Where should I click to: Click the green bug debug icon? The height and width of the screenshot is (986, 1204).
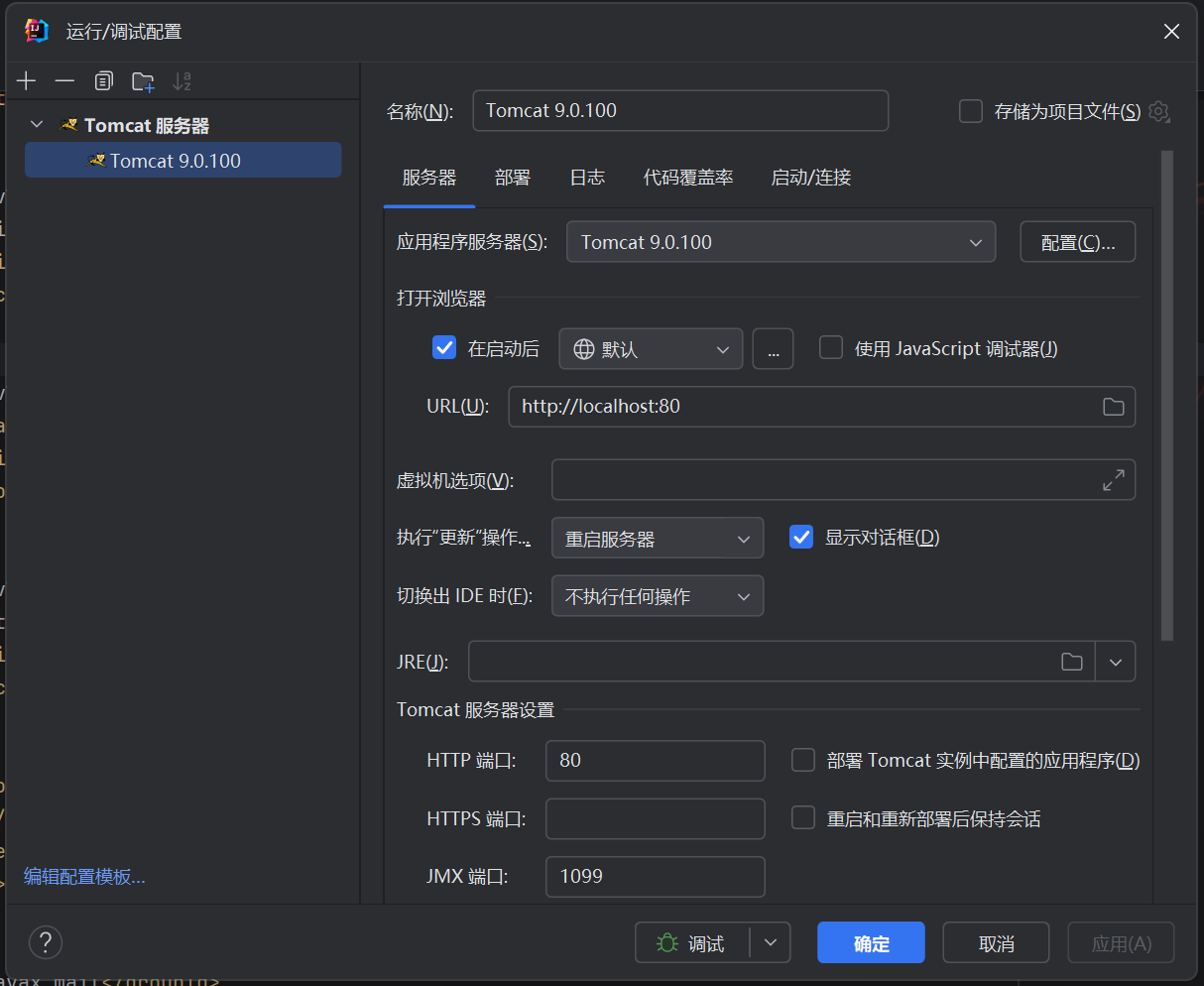click(x=667, y=943)
